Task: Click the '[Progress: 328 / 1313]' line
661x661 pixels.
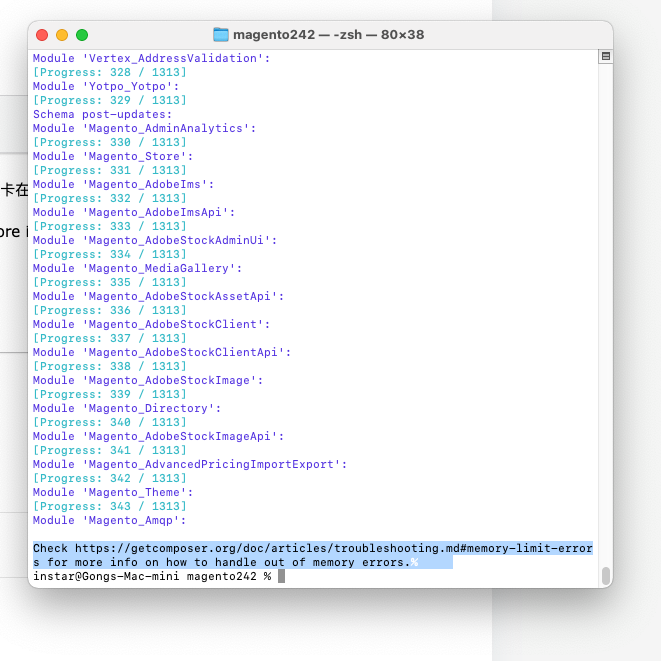Action: (x=110, y=72)
